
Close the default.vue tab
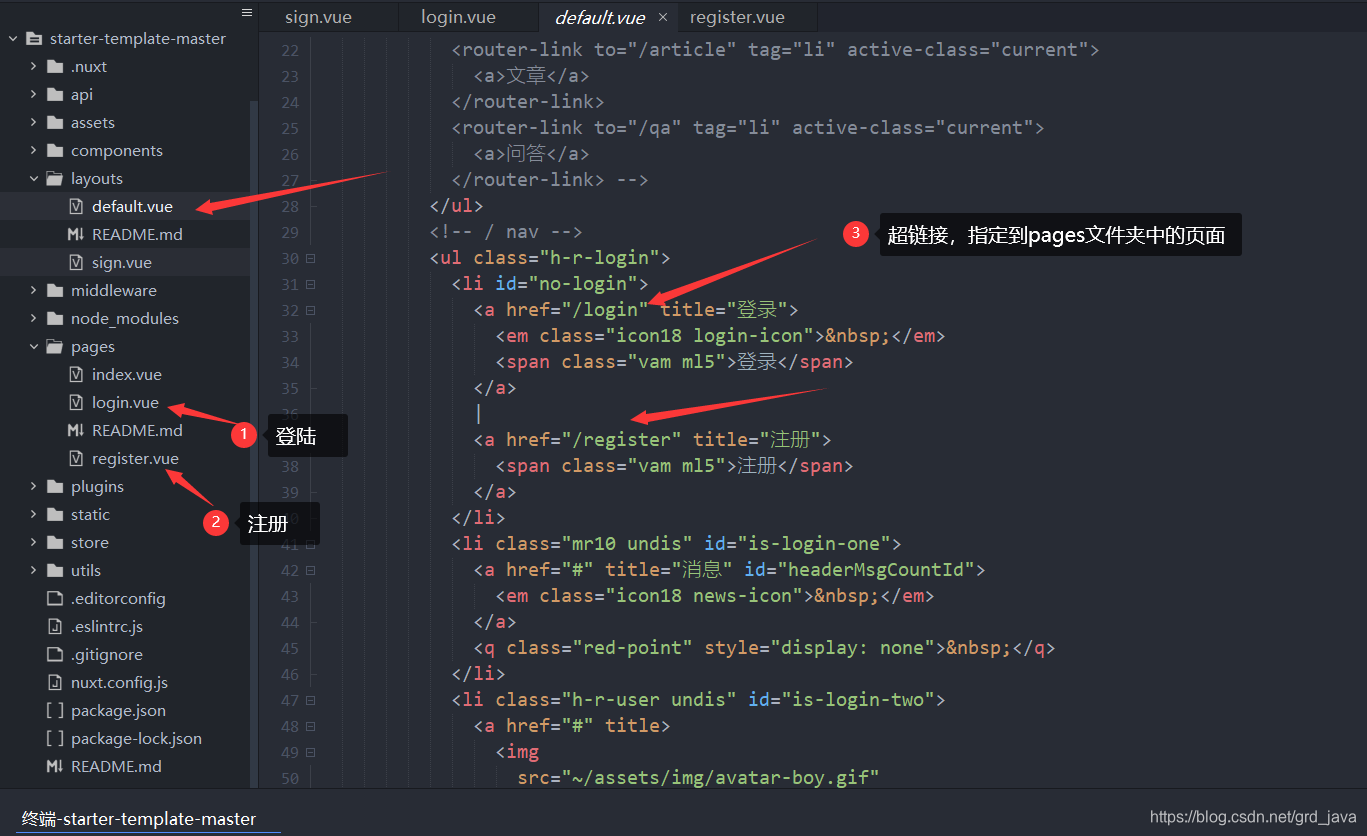click(662, 17)
